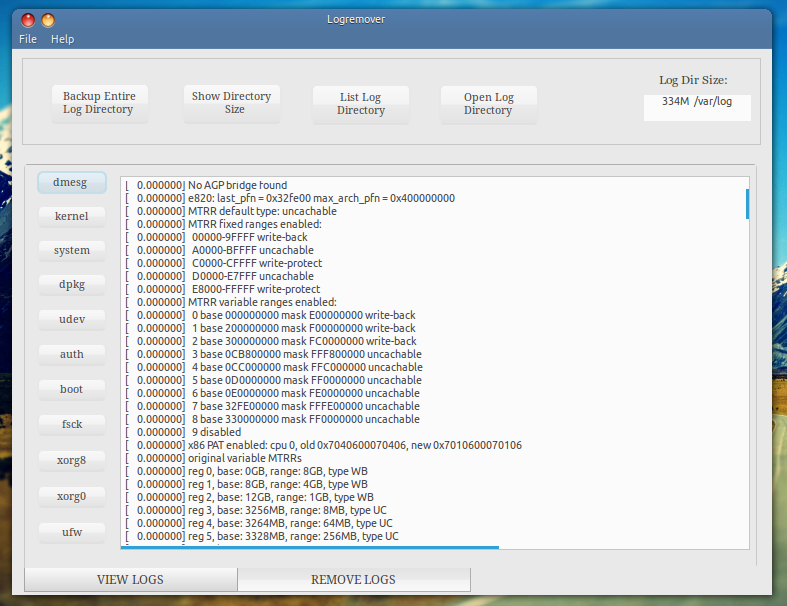Click the Log Dir Size value field
The image size is (787, 606).
tap(697, 107)
